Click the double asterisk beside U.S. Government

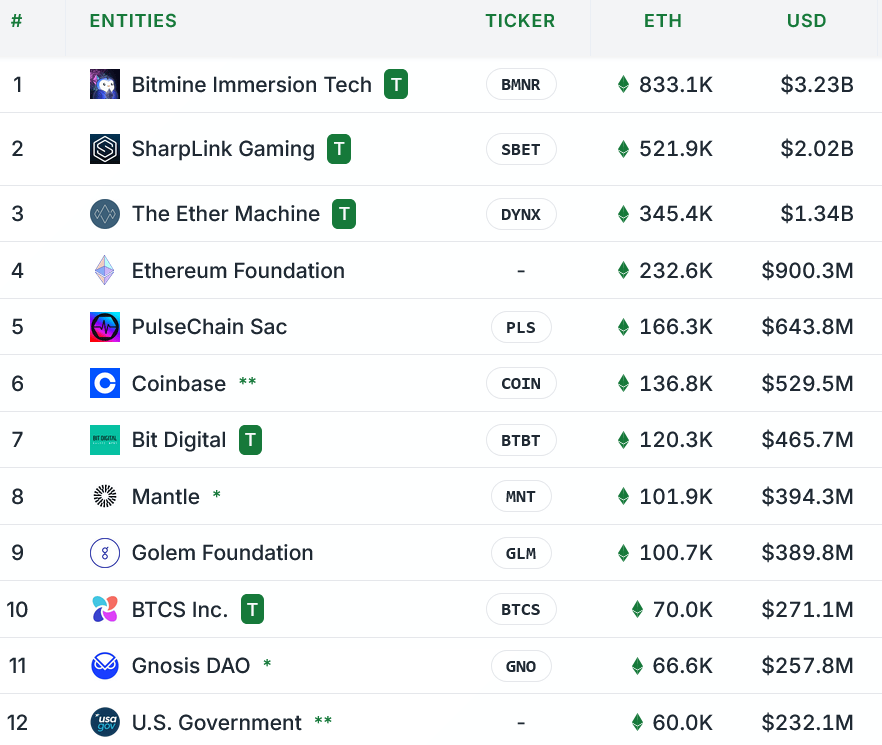tap(322, 722)
